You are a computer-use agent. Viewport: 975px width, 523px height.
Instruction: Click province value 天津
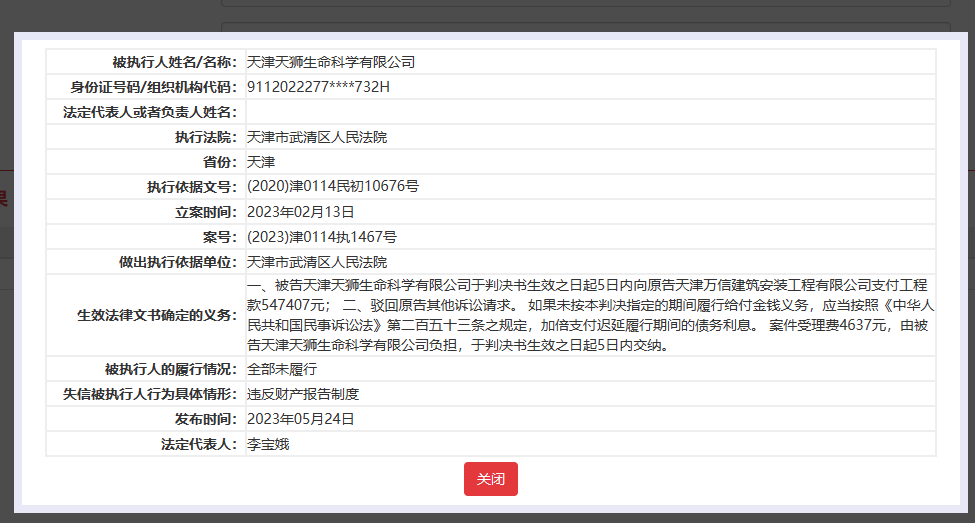pos(261,162)
